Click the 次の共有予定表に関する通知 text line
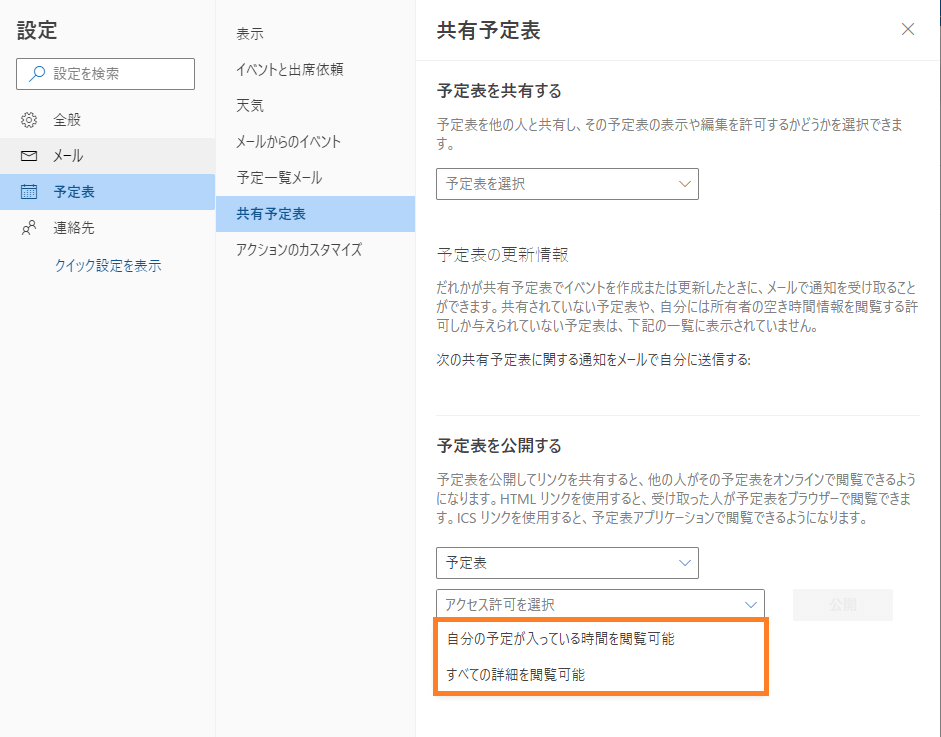This screenshot has height=737, width=941. 594,359
